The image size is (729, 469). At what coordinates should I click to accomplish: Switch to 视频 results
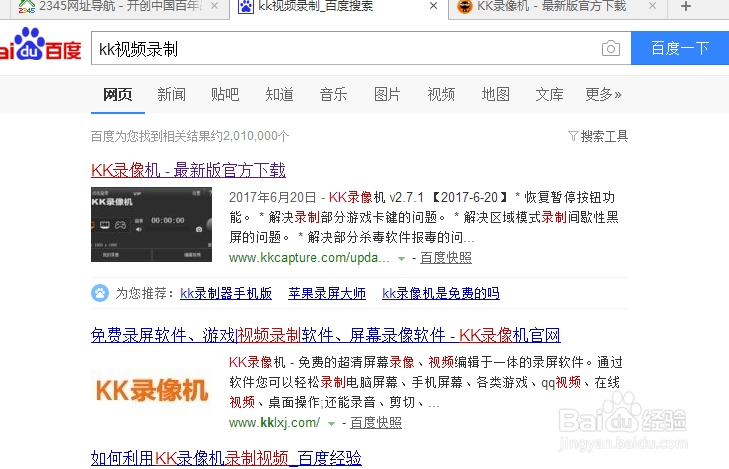441,94
